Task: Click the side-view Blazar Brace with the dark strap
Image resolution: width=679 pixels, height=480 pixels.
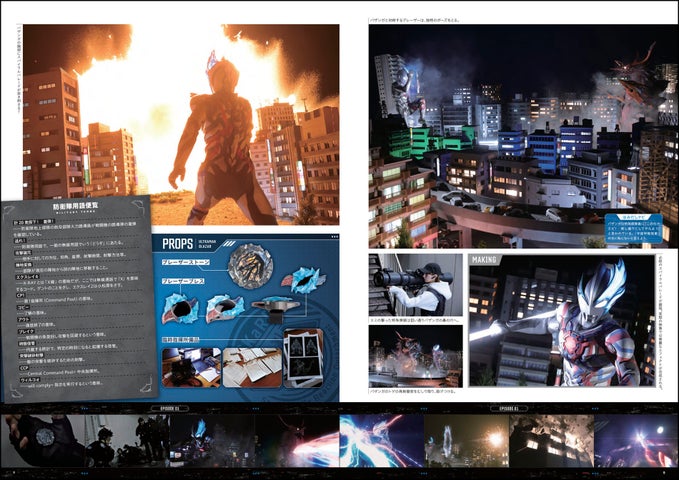Action: [x=275, y=308]
